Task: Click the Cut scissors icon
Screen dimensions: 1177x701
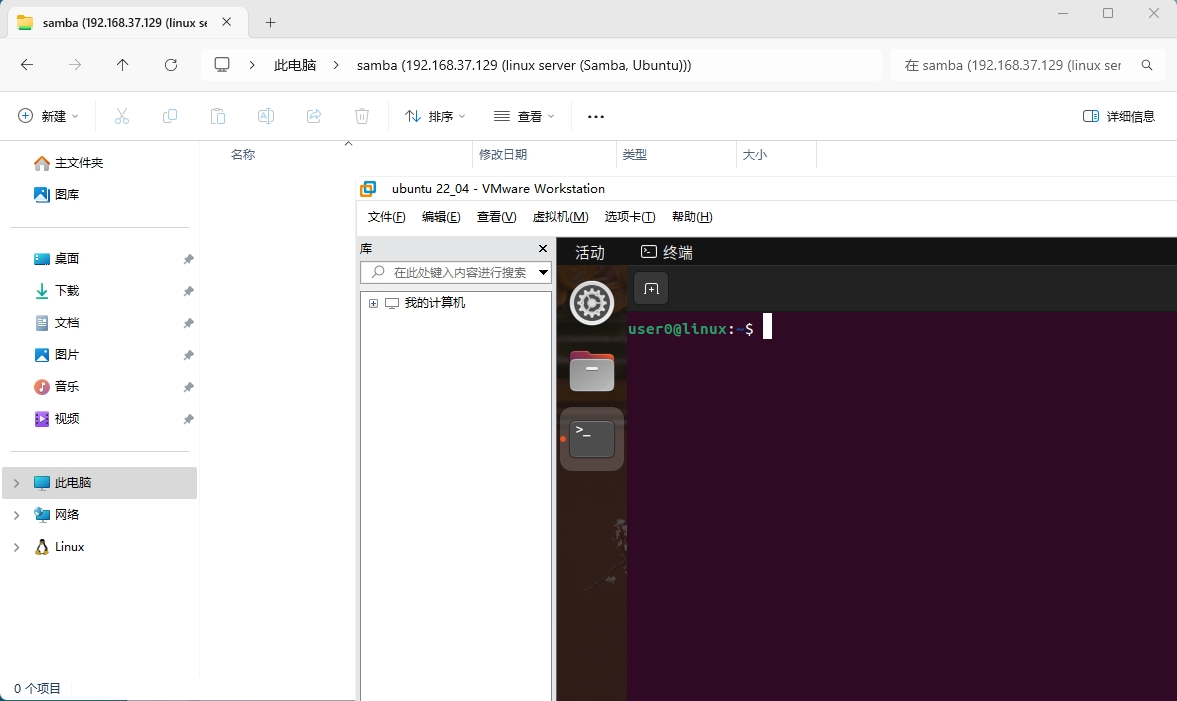Action: click(x=122, y=116)
